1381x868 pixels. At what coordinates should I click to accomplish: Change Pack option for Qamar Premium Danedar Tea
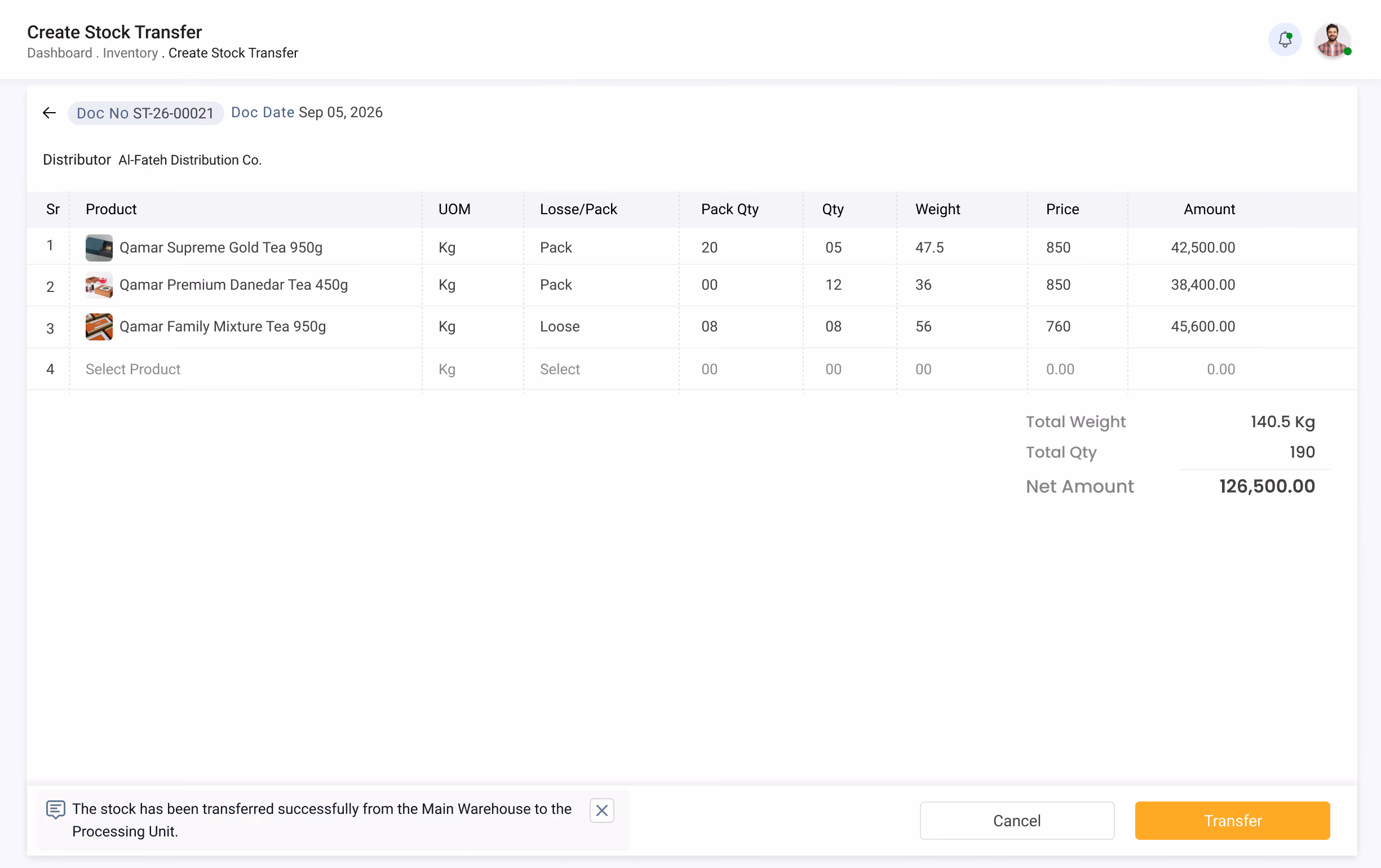pos(556,285)
